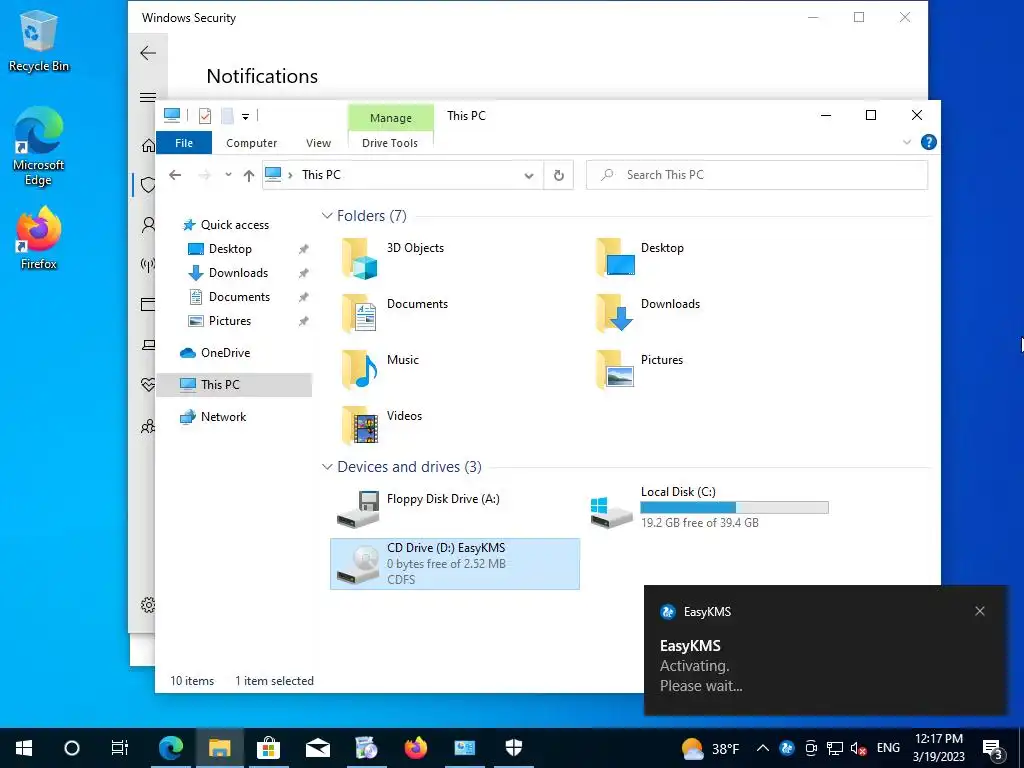This screenshot has width=1024, height=768.
Task: Click EasyKMS notification body text
Action: tap(701, 676)
